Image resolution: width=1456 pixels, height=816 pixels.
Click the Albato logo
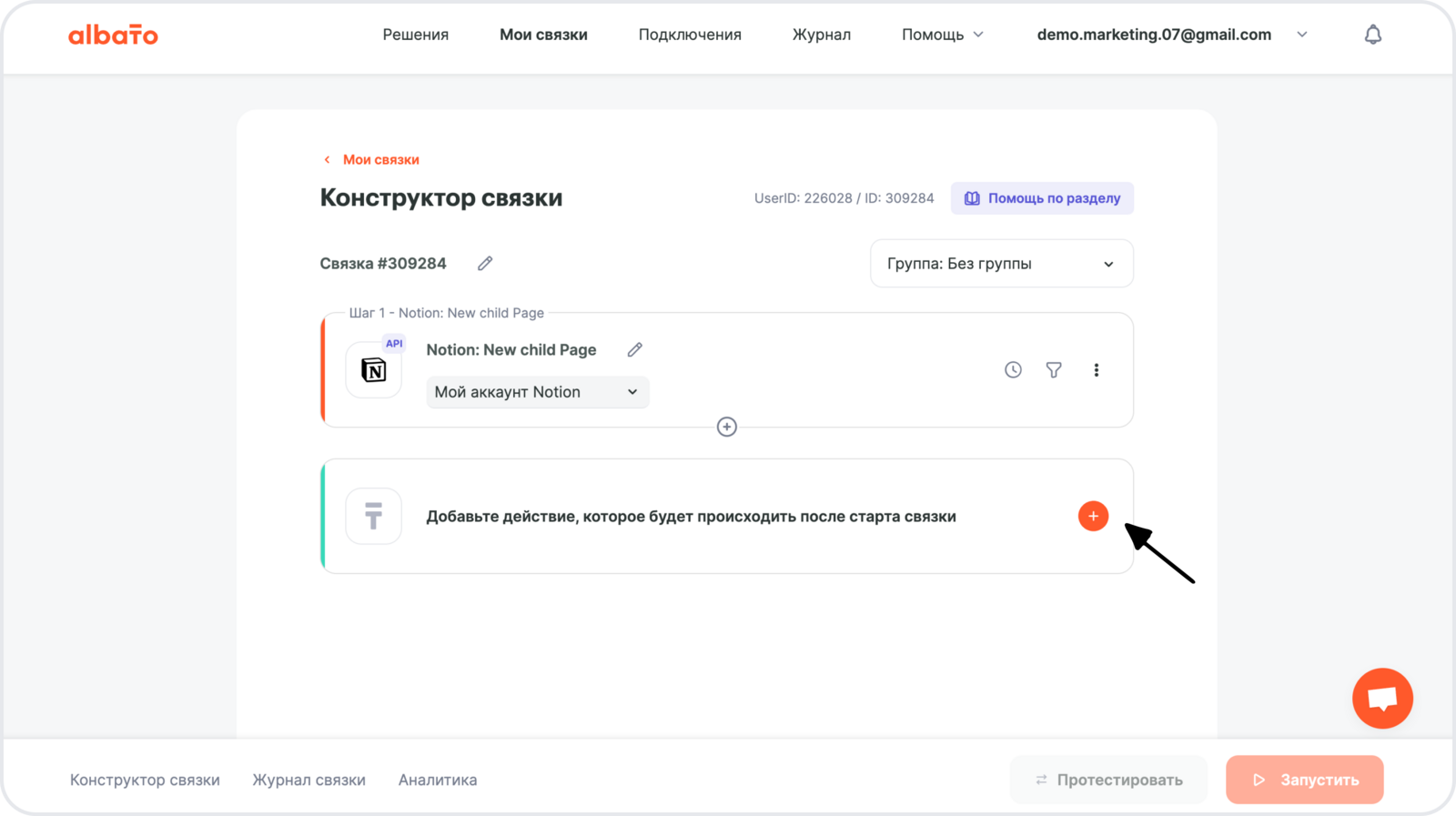tap(113, 35)
